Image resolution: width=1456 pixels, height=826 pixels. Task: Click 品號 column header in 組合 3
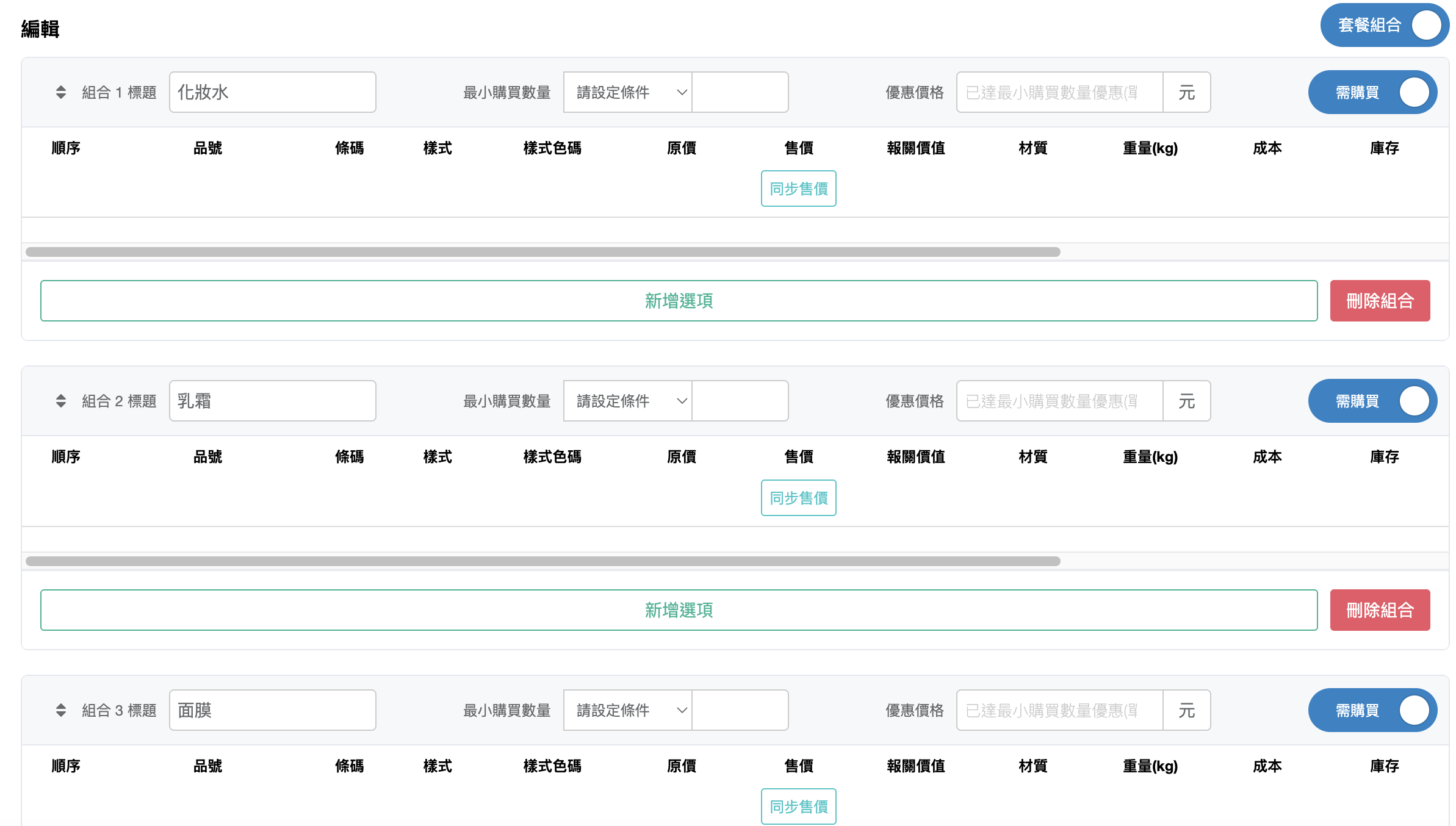(207, 766)
